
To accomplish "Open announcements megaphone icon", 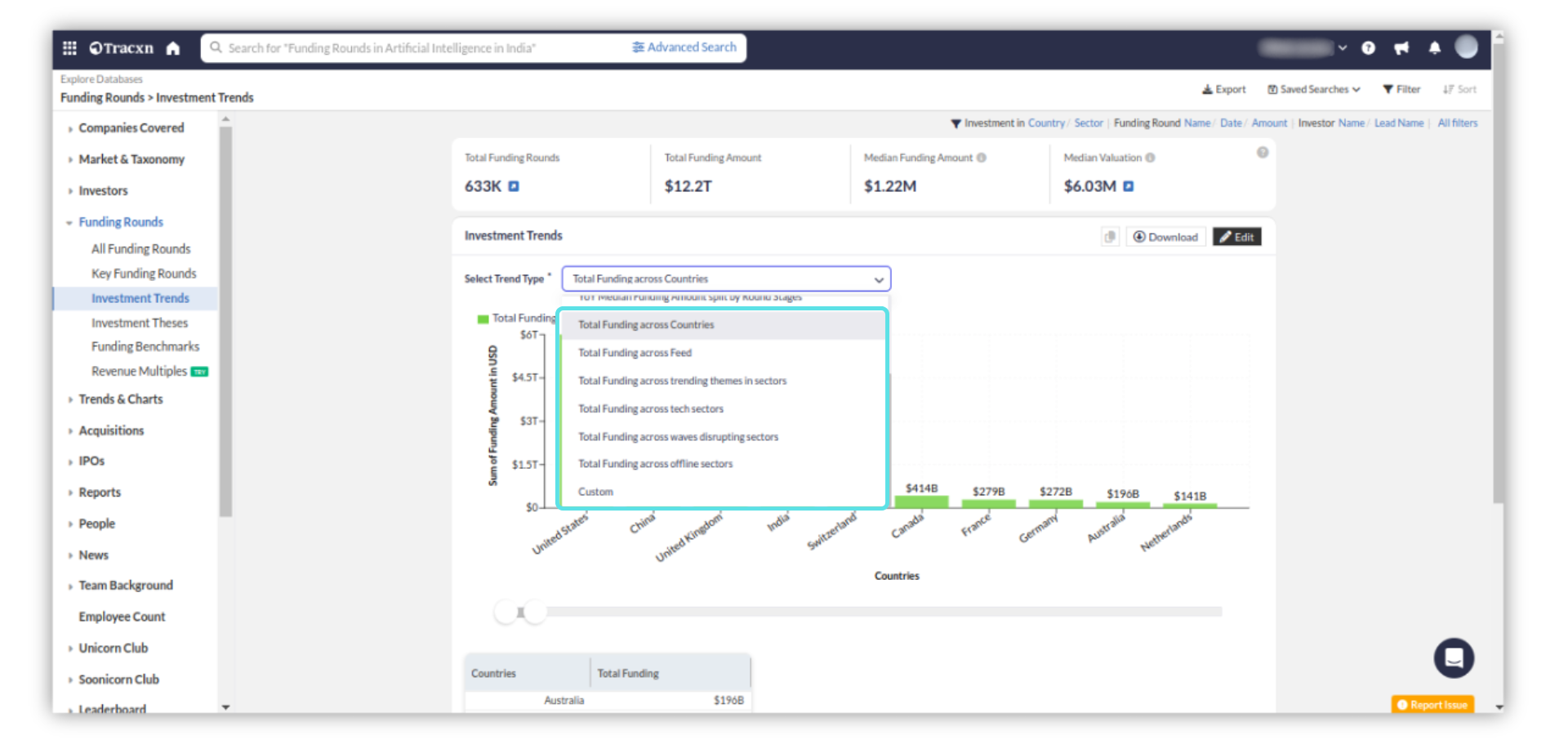I will [1401, 48].
